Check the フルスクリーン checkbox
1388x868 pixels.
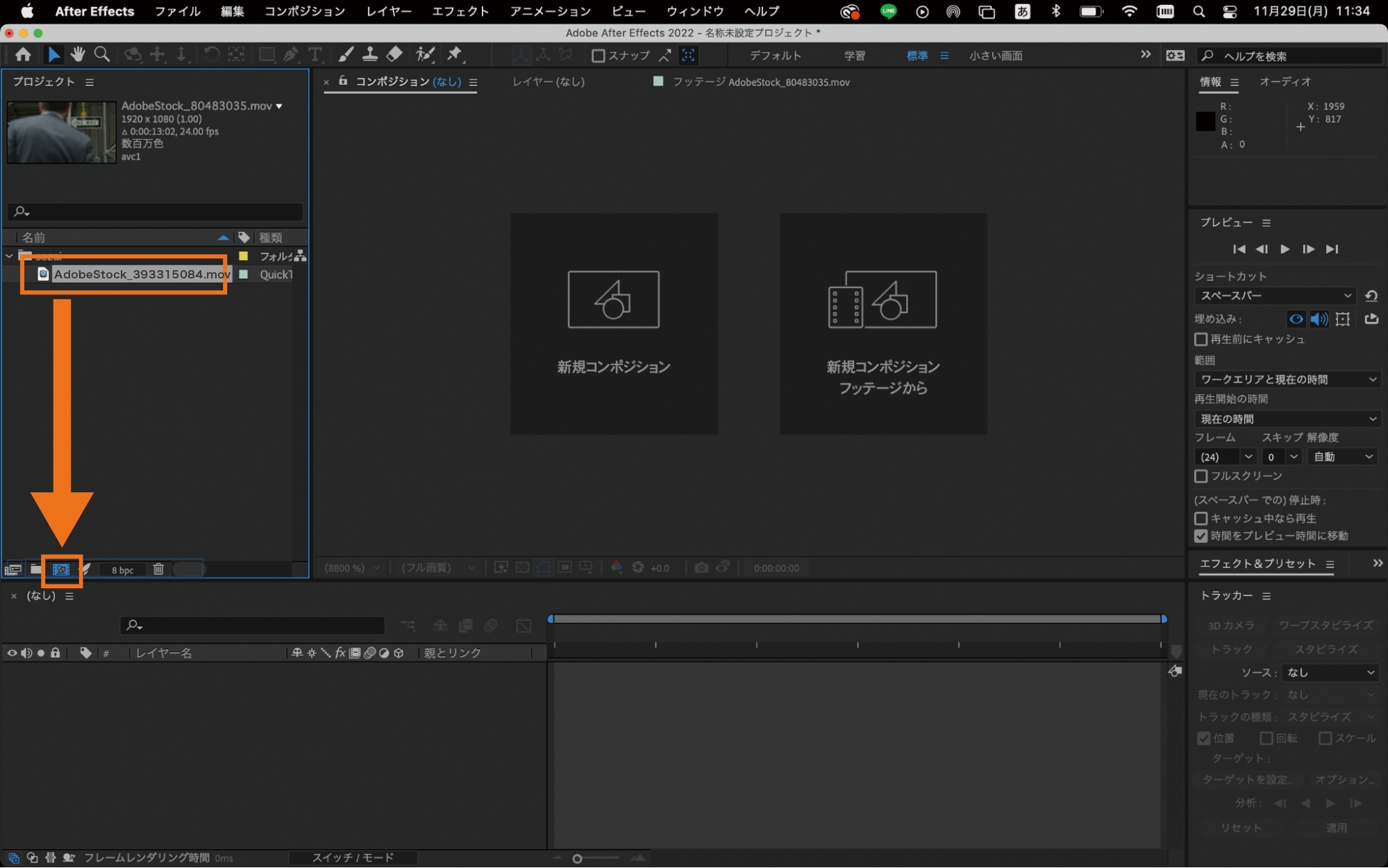pyautogui.click(x=1201, y=476)
